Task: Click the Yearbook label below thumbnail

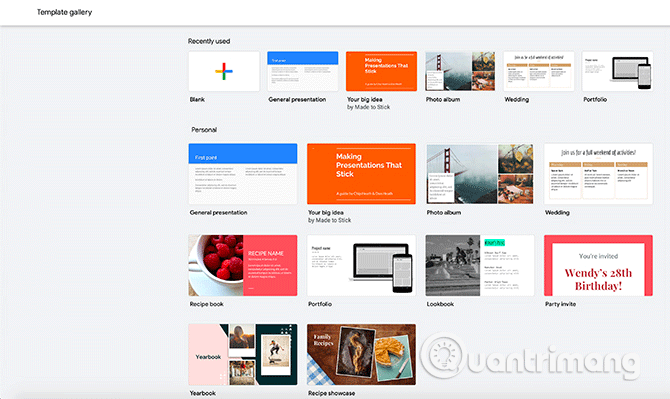Action: click(x=203, y=393)
